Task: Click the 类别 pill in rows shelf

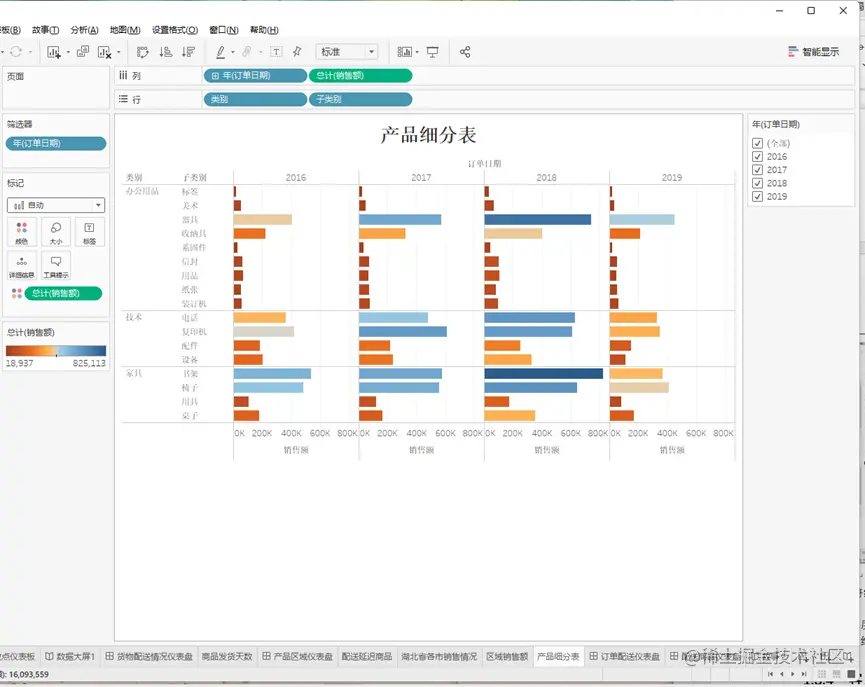Action: tap(255, 99)
